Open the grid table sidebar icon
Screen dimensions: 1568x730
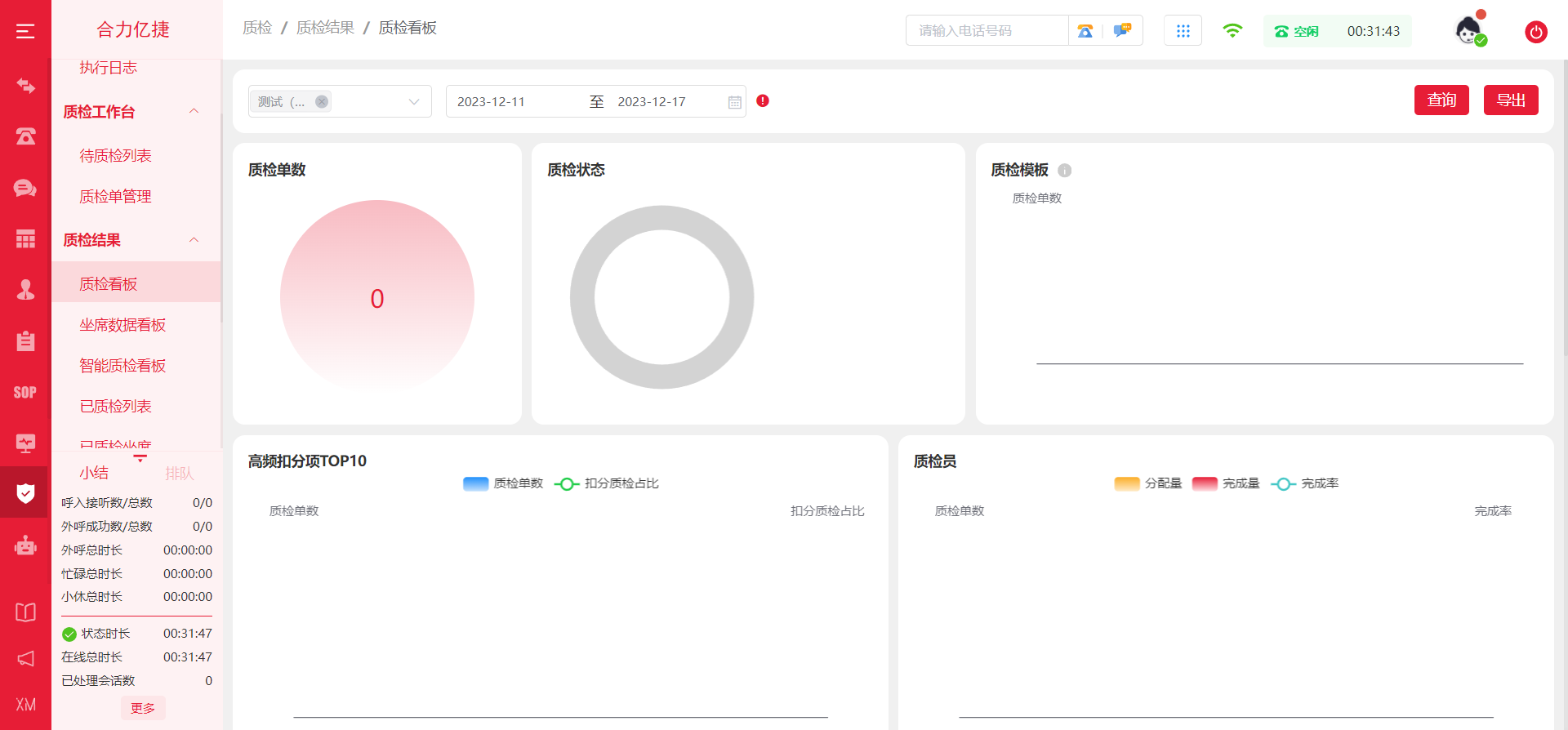[x=25, y=238]
